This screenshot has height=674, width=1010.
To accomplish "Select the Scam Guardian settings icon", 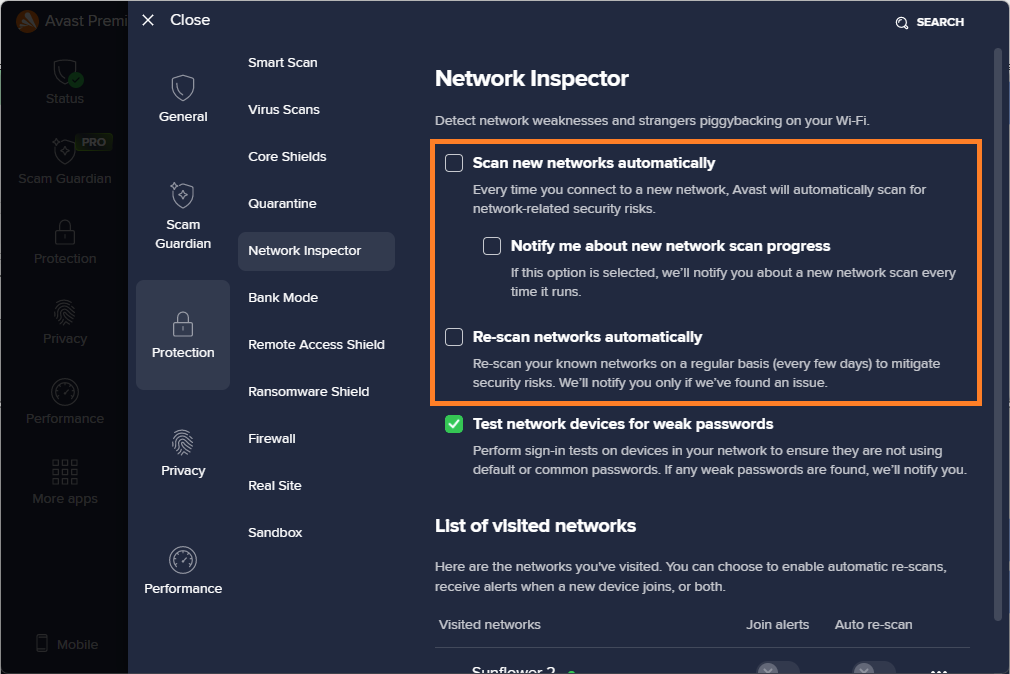I will coord(183,195).
